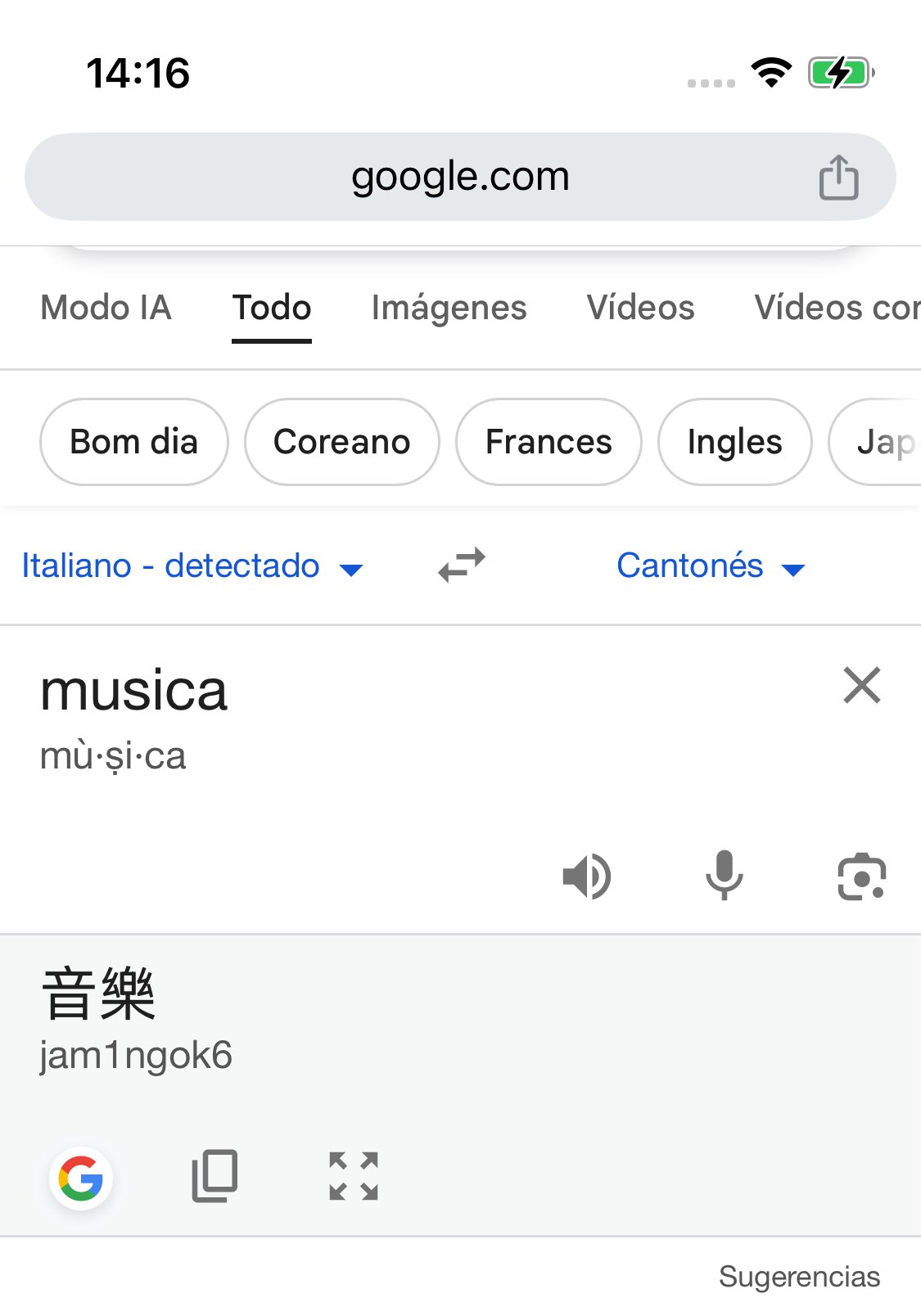Open camera translation
Image resolution: width=921 pixels, height=1316 pixels.
(861, 877)
